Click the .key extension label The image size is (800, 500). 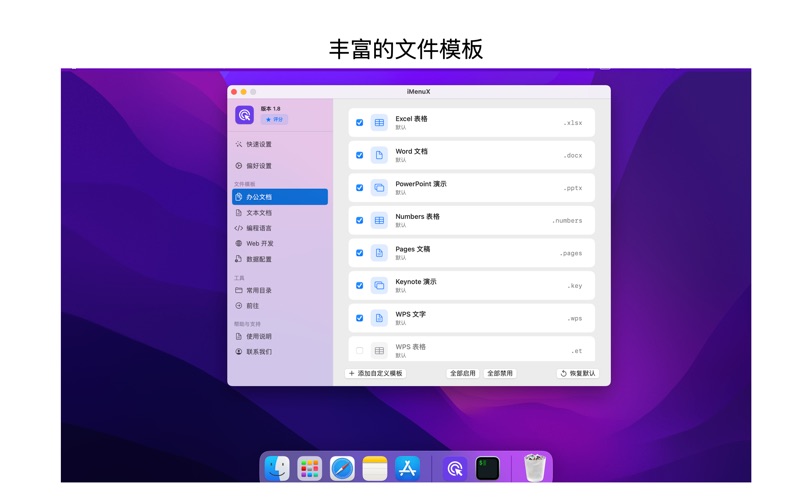pos(574,286)
